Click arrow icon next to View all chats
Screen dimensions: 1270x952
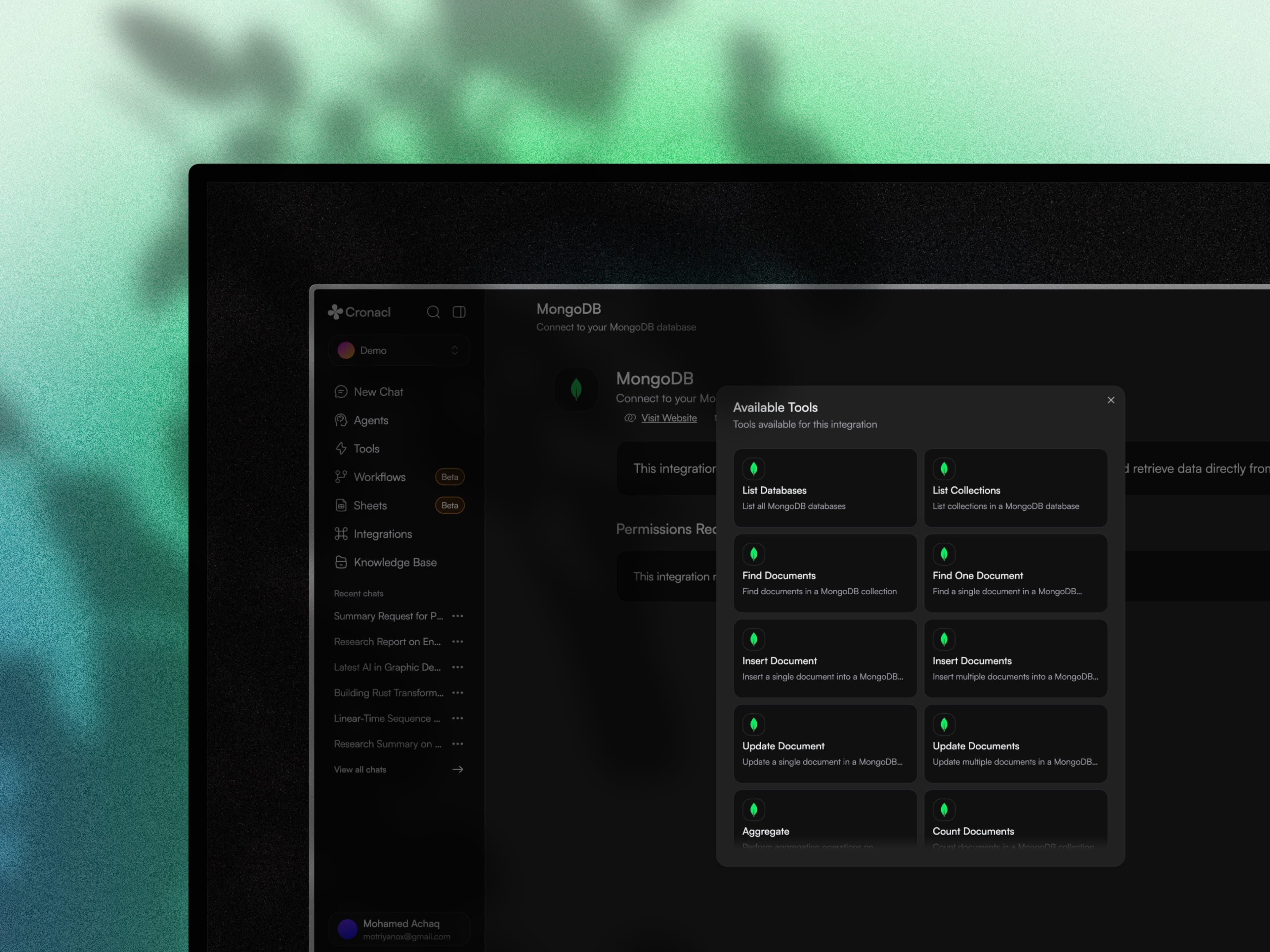[x=458, y=770]
